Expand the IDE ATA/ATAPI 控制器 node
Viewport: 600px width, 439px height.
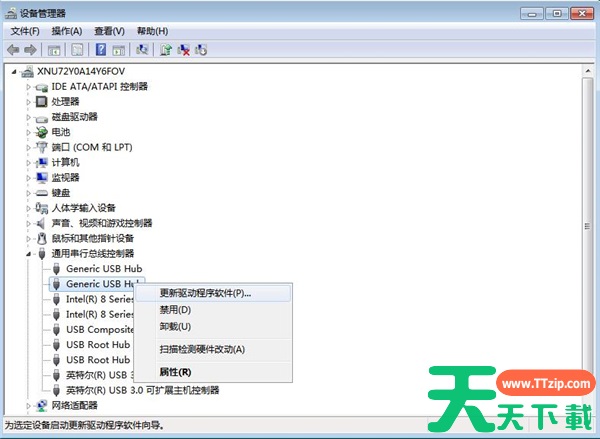coord(28,87)
